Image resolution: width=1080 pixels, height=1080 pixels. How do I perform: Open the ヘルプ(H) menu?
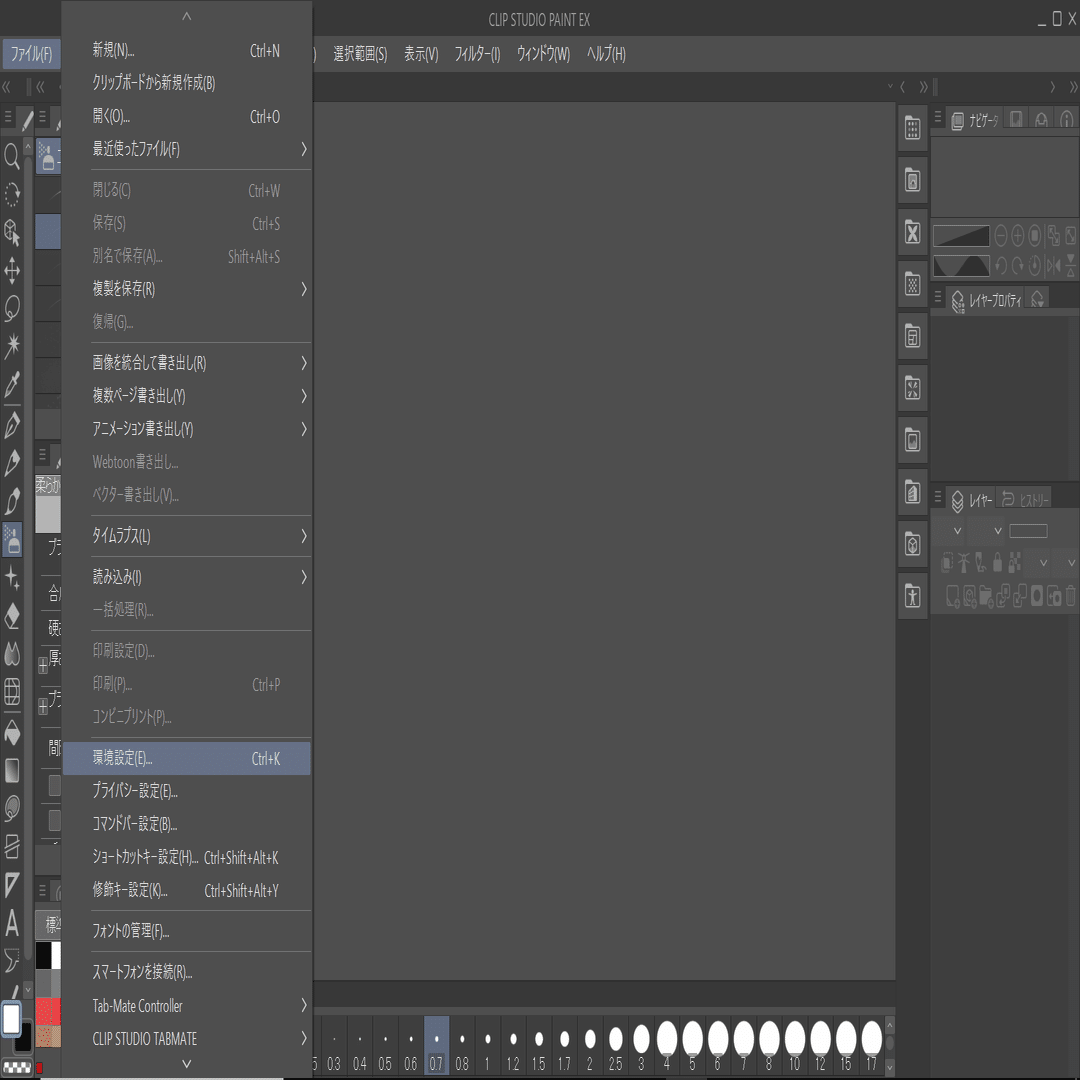point(606,54)
